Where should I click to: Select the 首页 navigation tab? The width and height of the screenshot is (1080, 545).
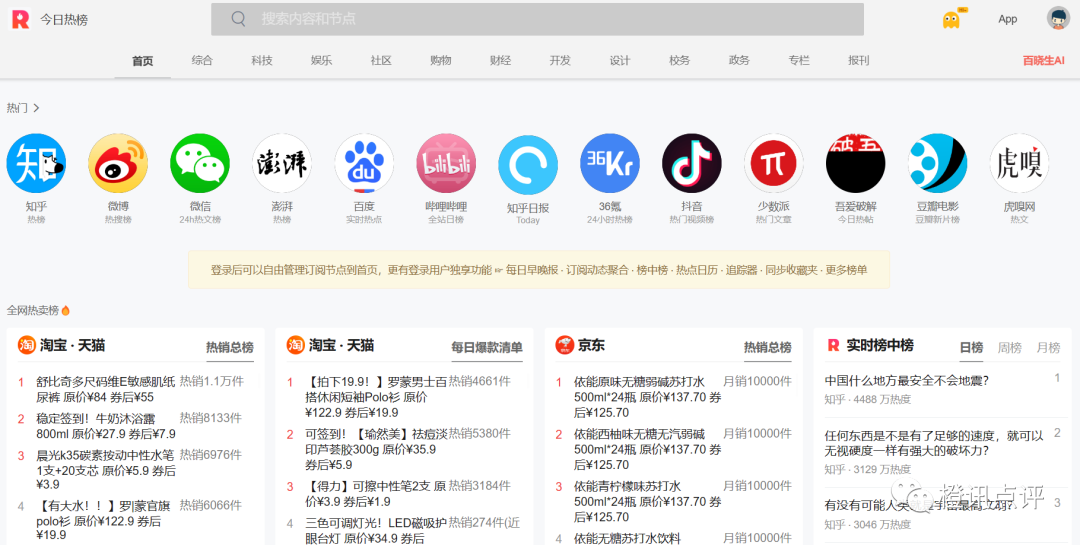(143, 61)
